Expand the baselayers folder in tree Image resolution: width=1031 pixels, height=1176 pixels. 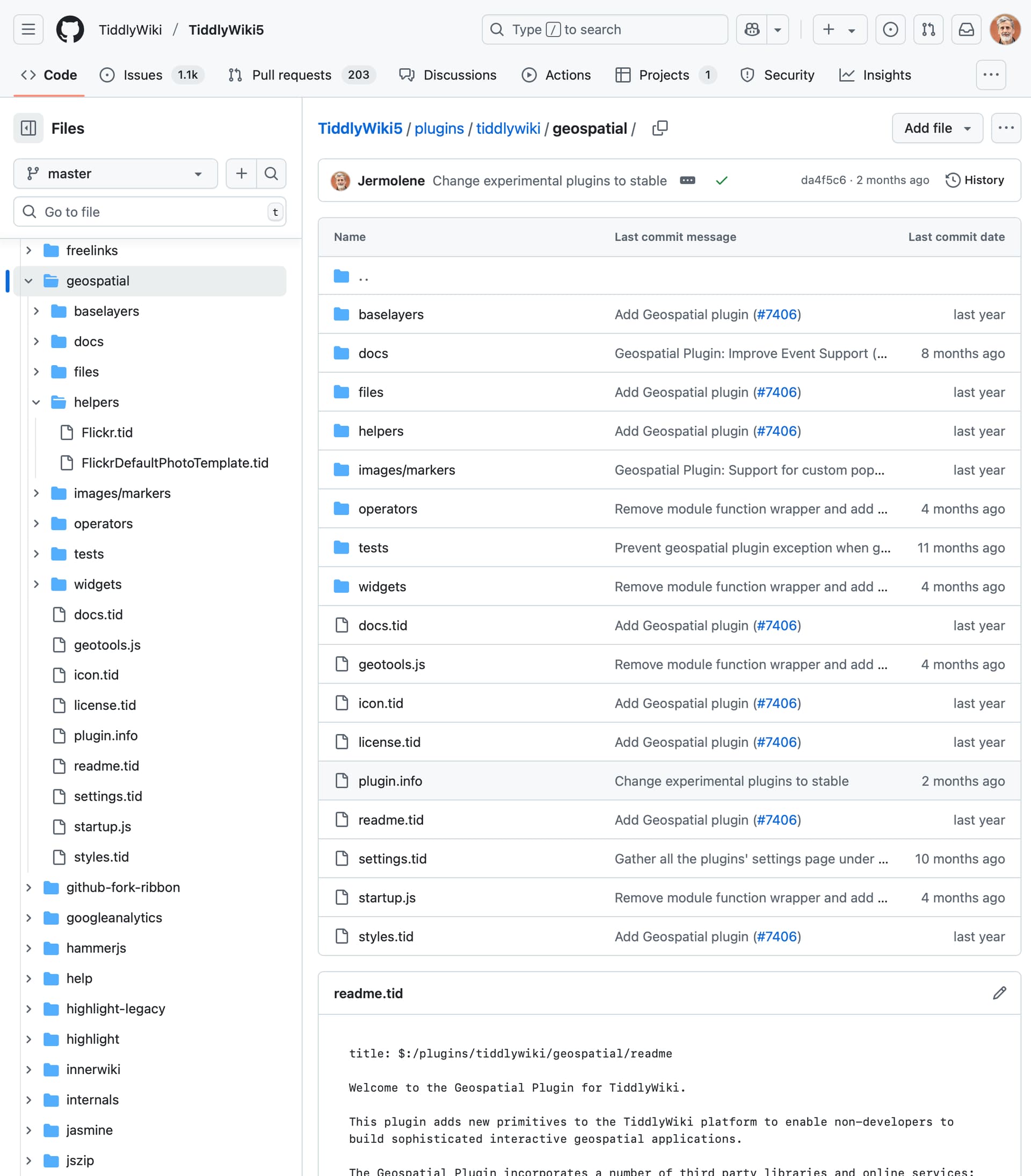click(35, 311)
